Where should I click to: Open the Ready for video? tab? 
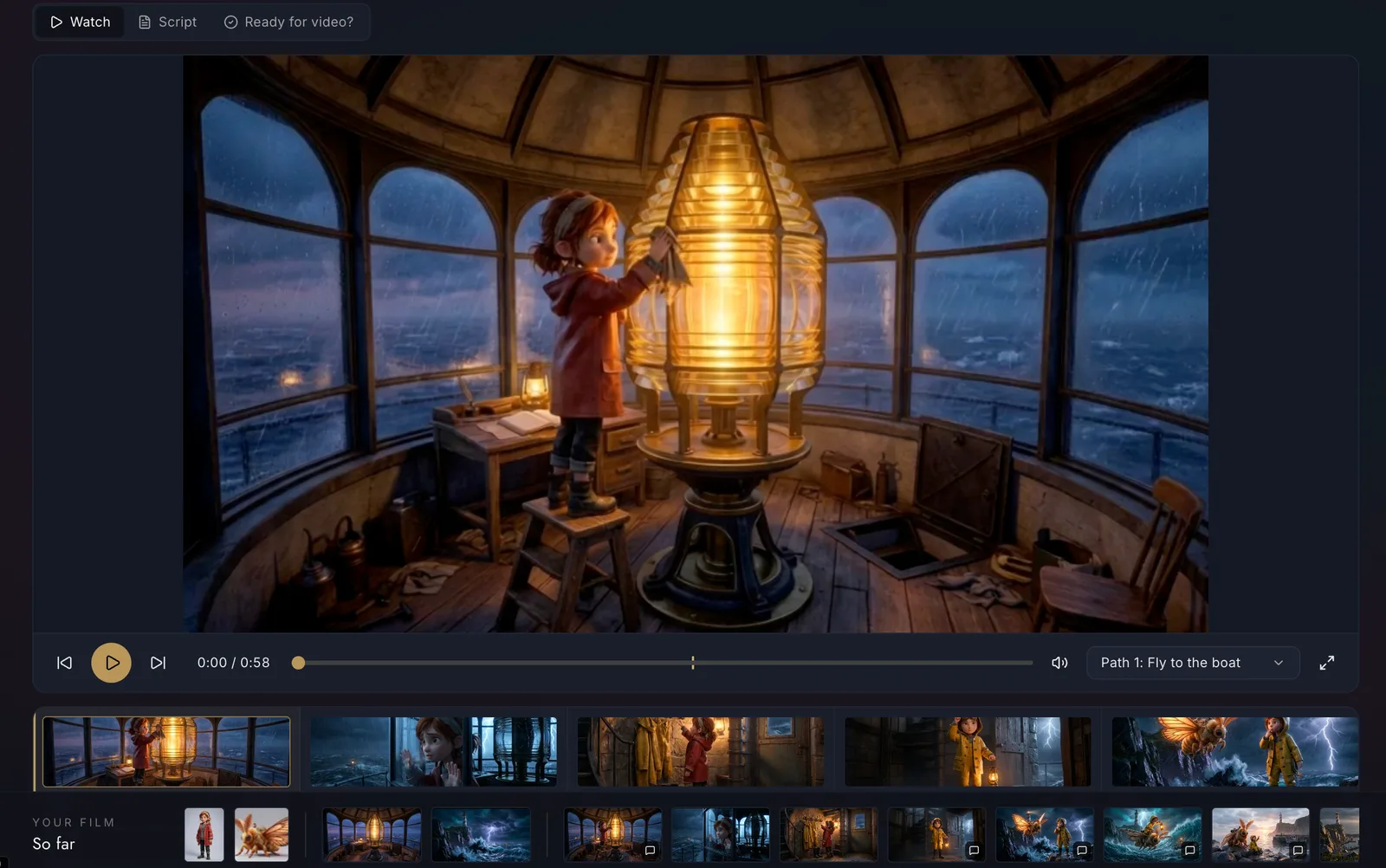289,22
